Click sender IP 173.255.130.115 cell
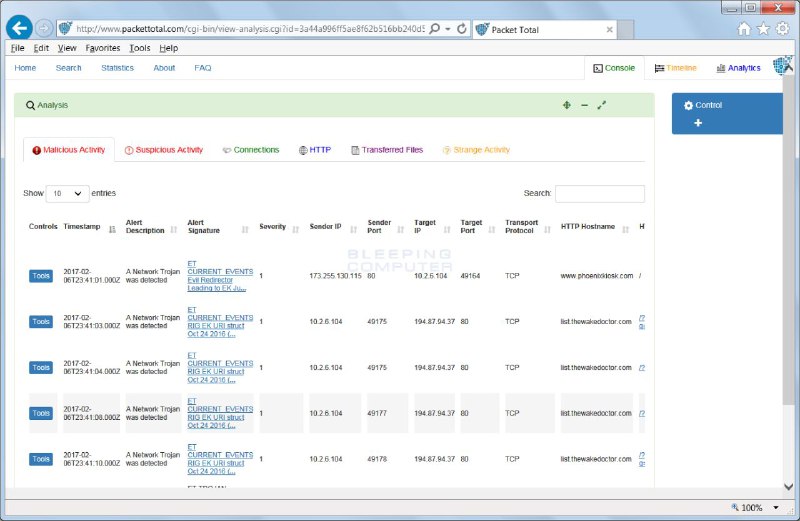 click(335, 276)
